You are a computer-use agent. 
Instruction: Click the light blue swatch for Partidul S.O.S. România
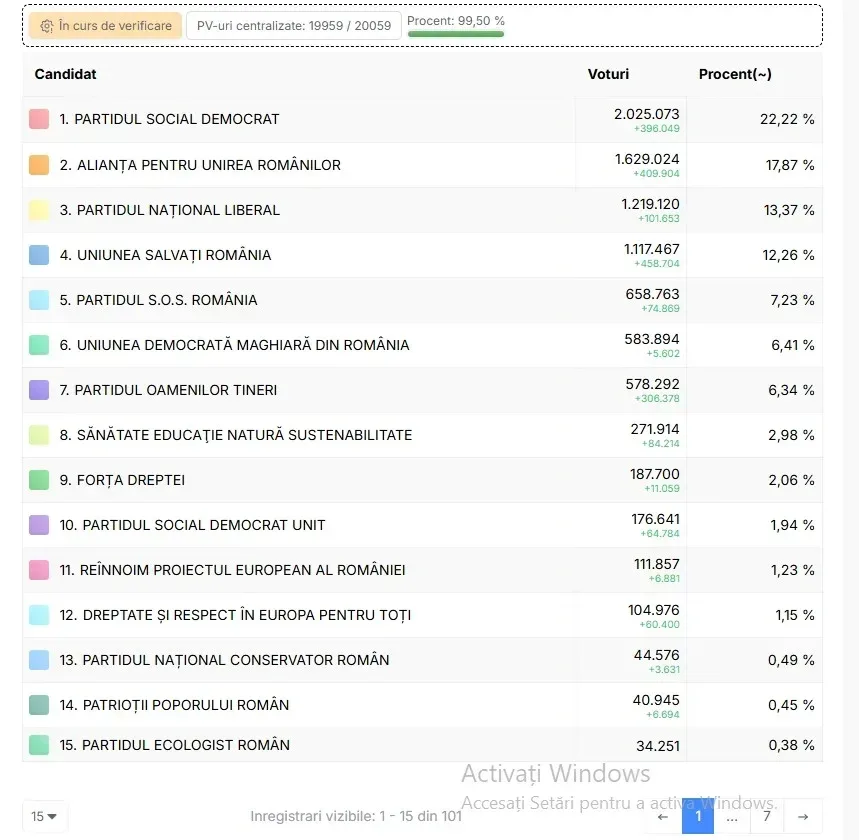click(39, 300)
